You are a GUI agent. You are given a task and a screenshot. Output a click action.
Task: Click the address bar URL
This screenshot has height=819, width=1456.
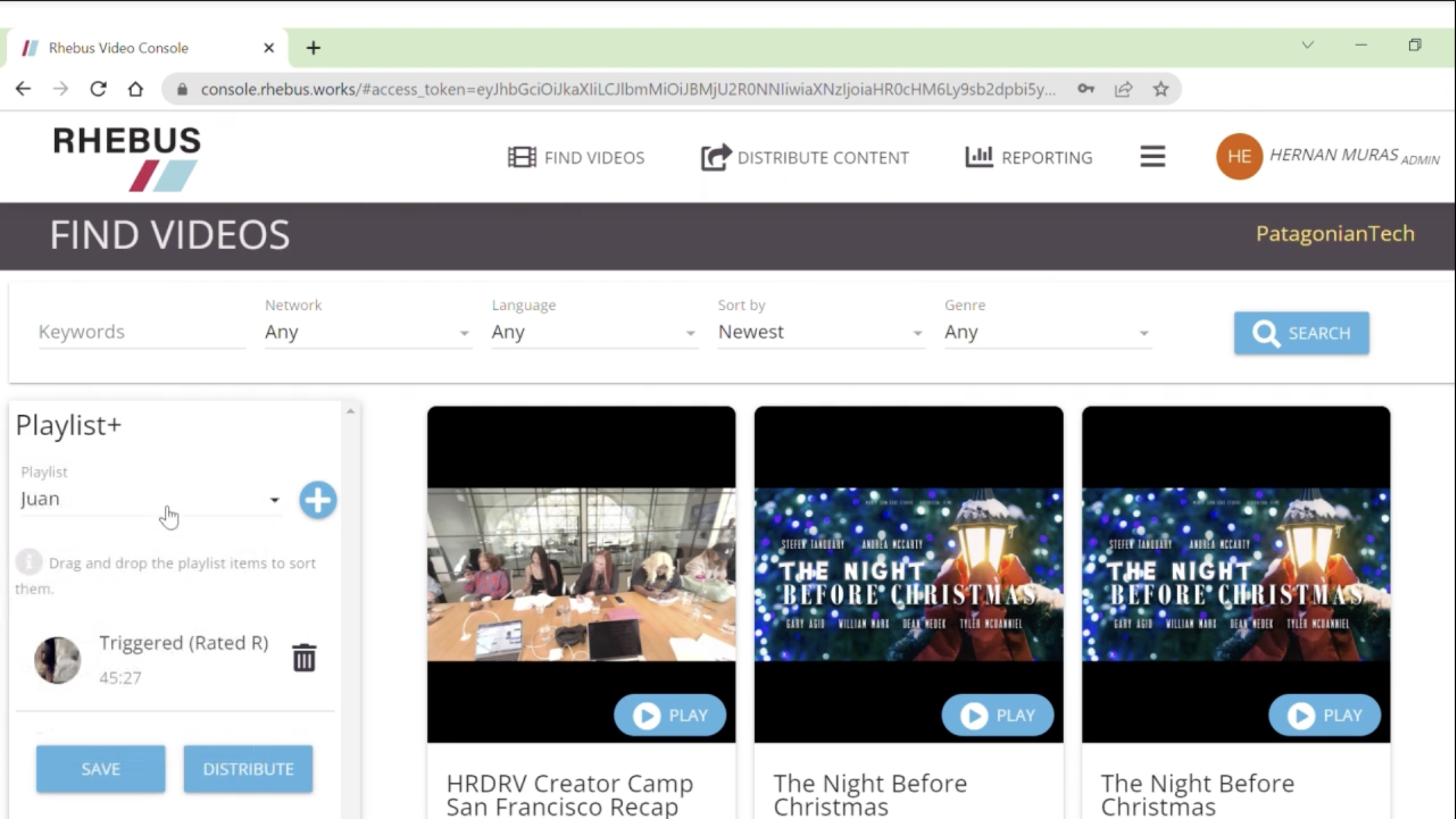(x=628, y=89)
